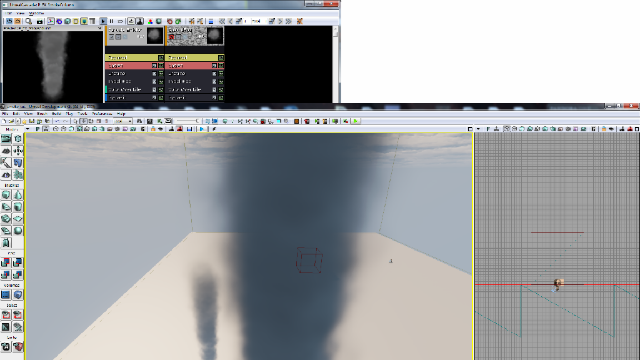
Task: Toggle the second emitter's Lifetime module checkbox
Action: 221,73
